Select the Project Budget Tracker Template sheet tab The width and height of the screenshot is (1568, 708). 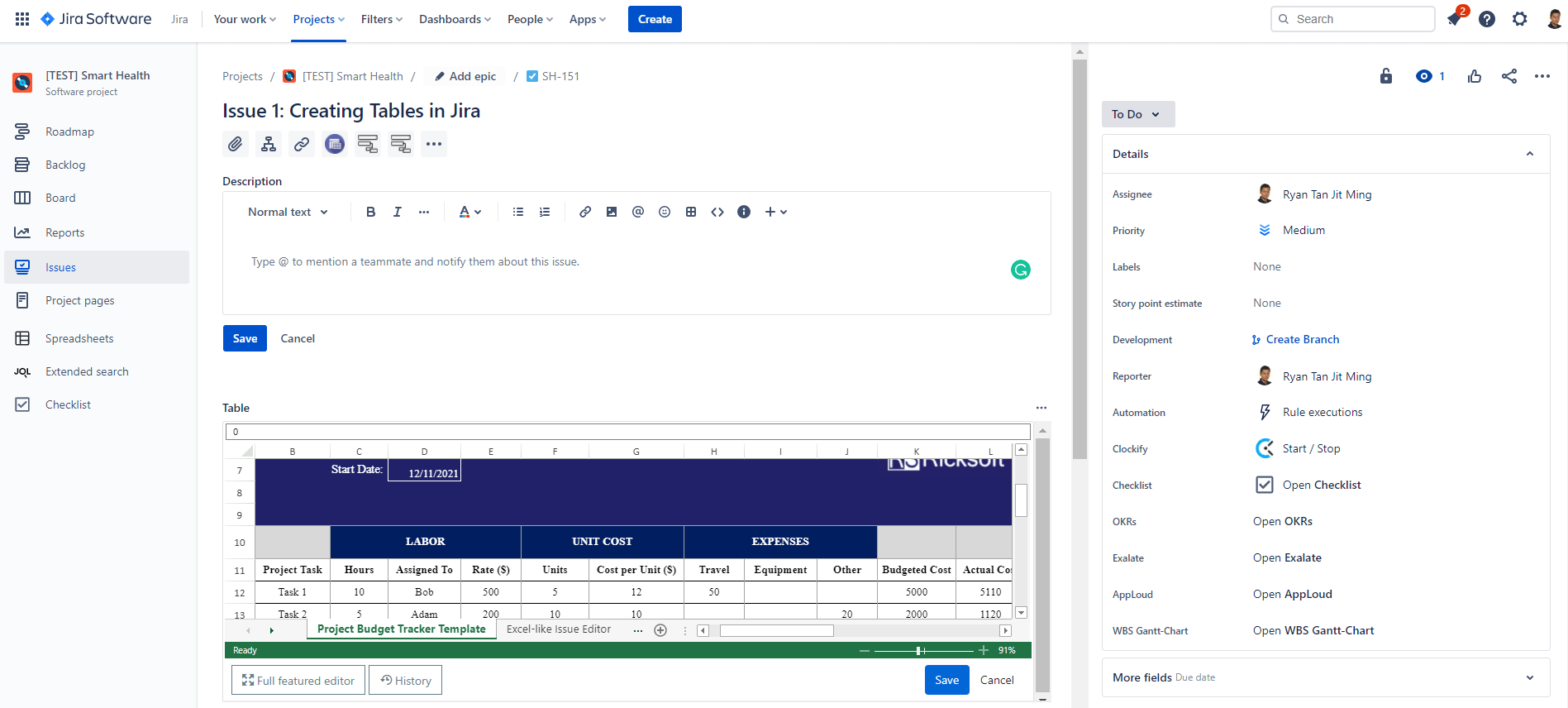(x=402, y=629)
